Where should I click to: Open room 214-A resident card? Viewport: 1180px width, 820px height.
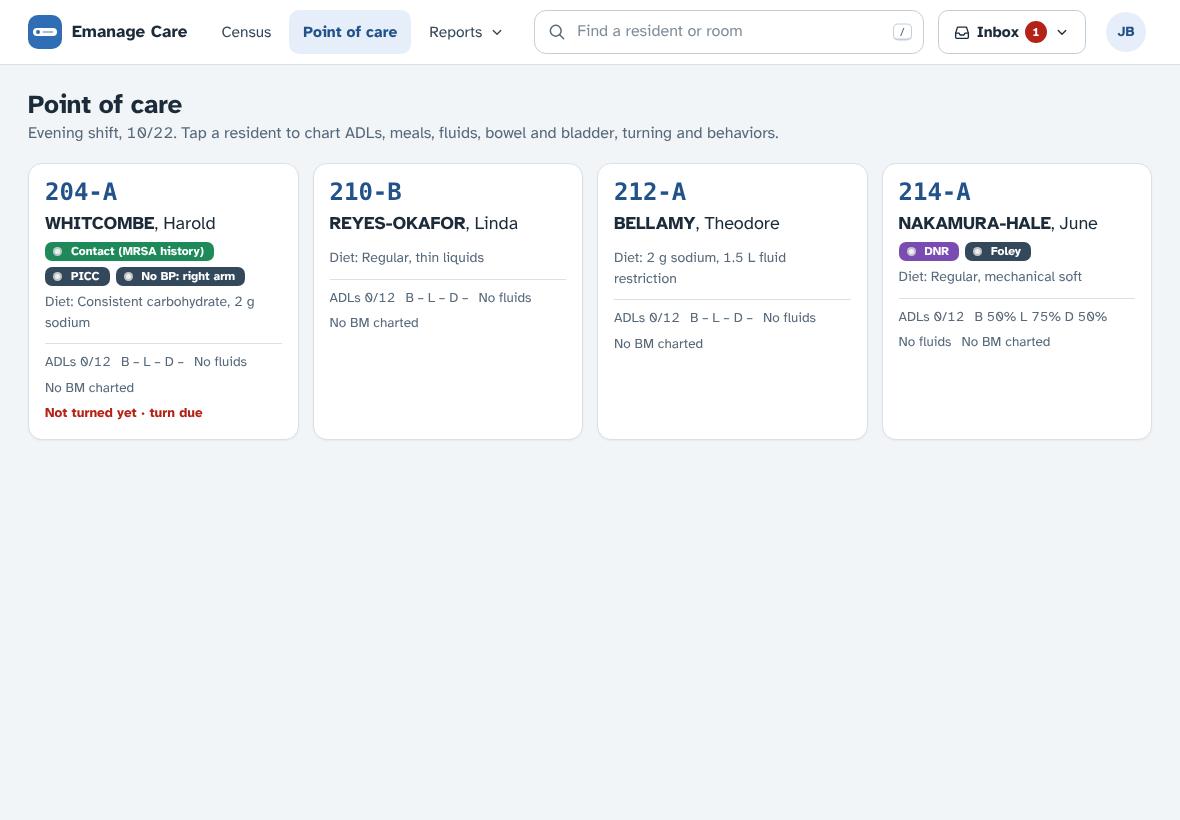pyautogui.click(x=1017, y=302)
